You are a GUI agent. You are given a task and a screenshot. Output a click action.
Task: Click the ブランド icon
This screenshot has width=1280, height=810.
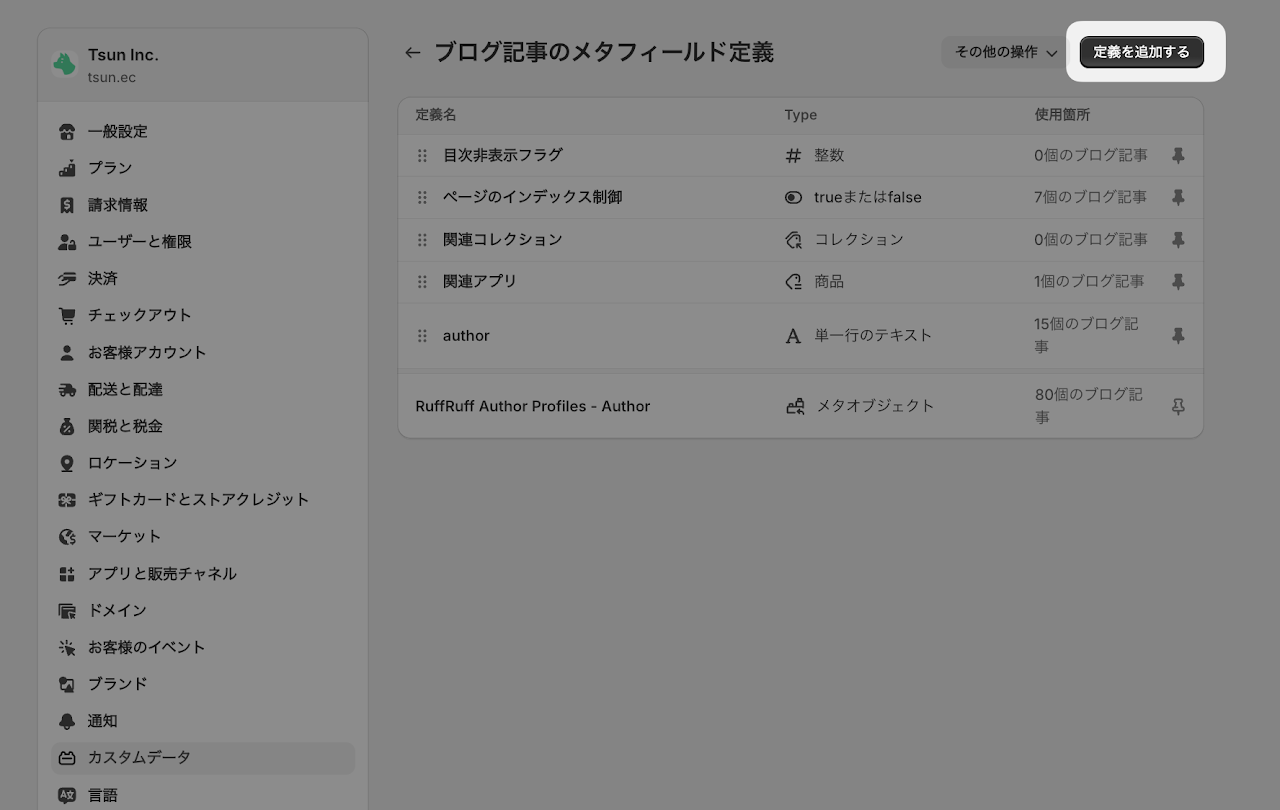pyautogui.click(x=67, y=685)
